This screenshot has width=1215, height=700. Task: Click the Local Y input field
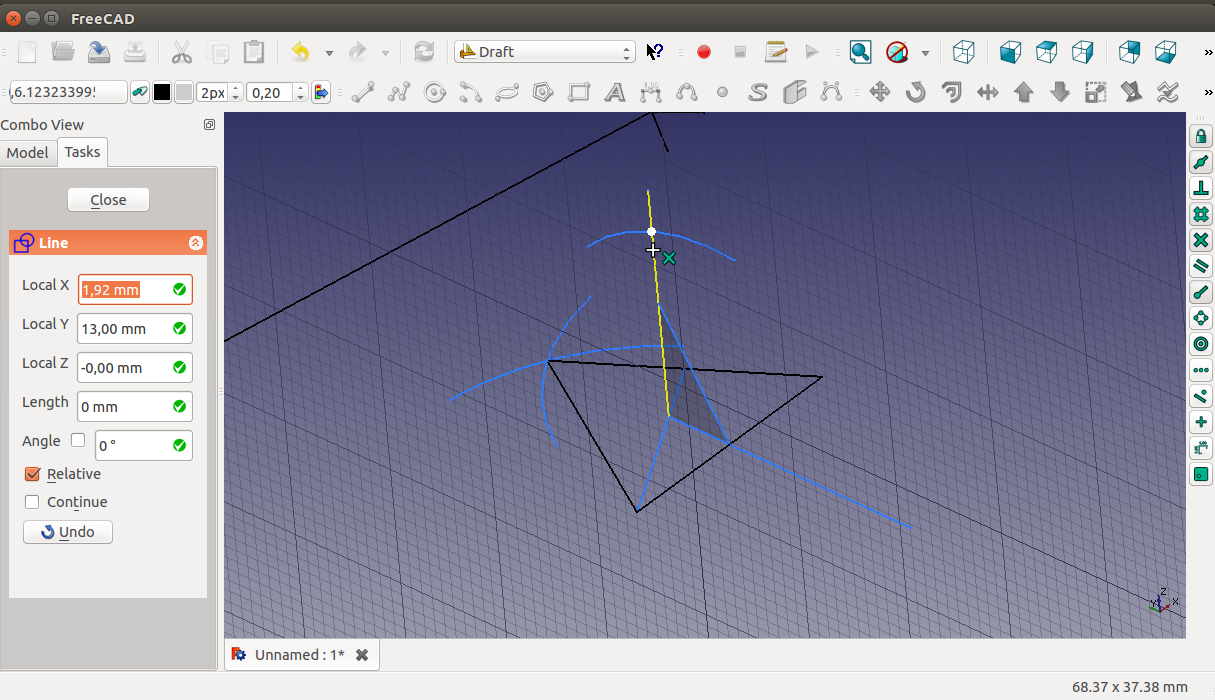tap(124, 329)
